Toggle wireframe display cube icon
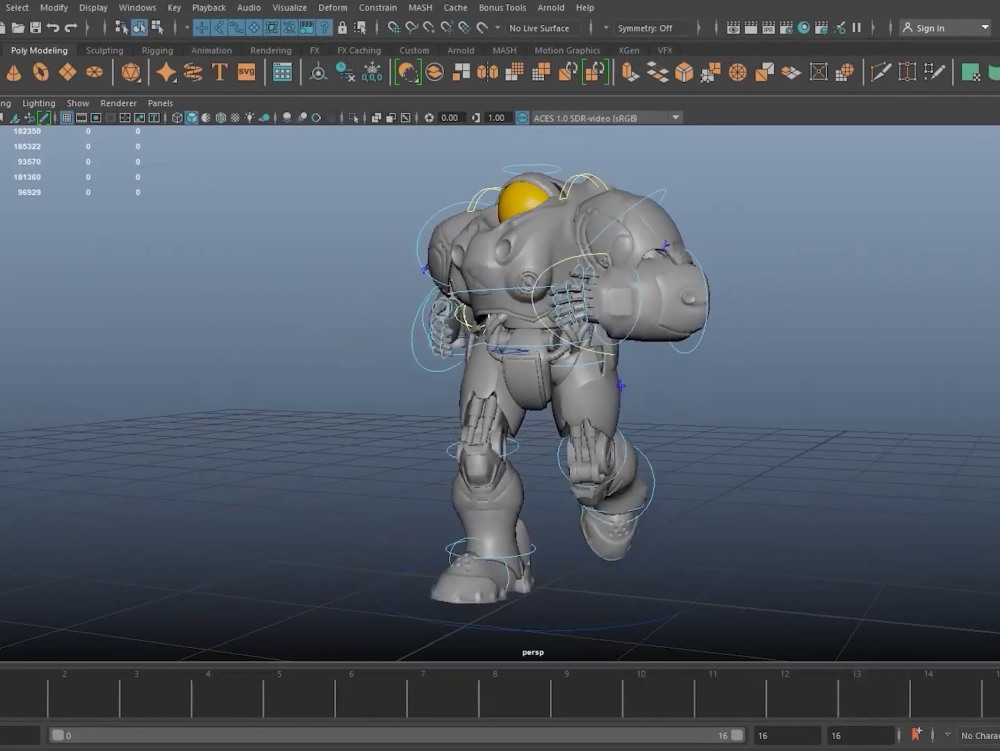Screen dimensions: 1000x751 pos(177,118)
